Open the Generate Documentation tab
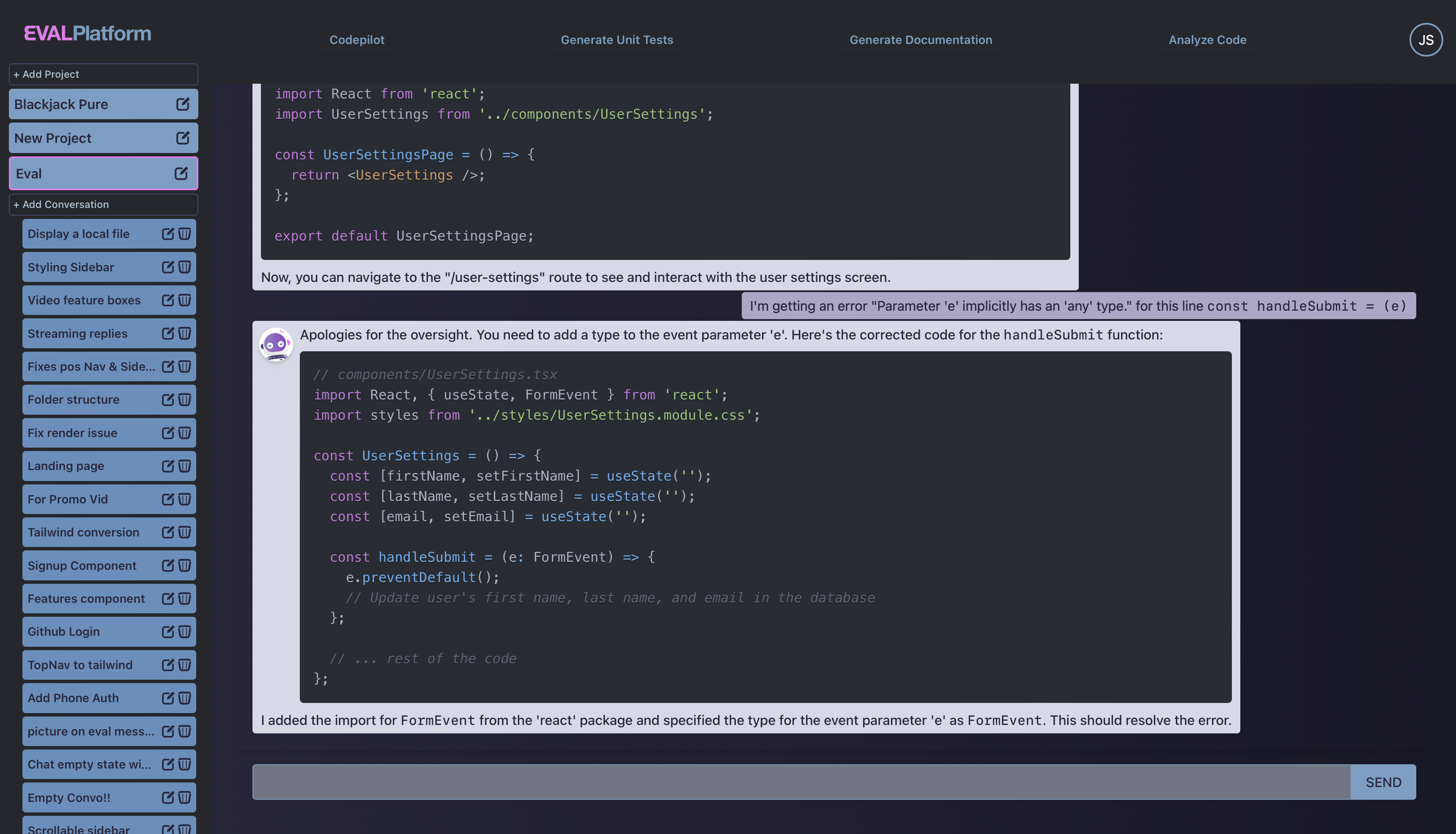This screenshot has width=1456, height=834. [920, 40]
